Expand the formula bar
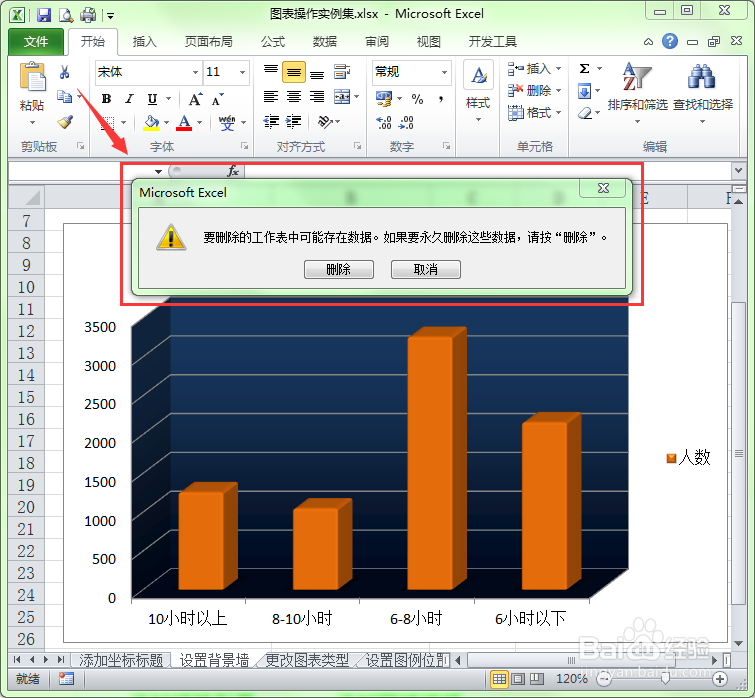 738,170
